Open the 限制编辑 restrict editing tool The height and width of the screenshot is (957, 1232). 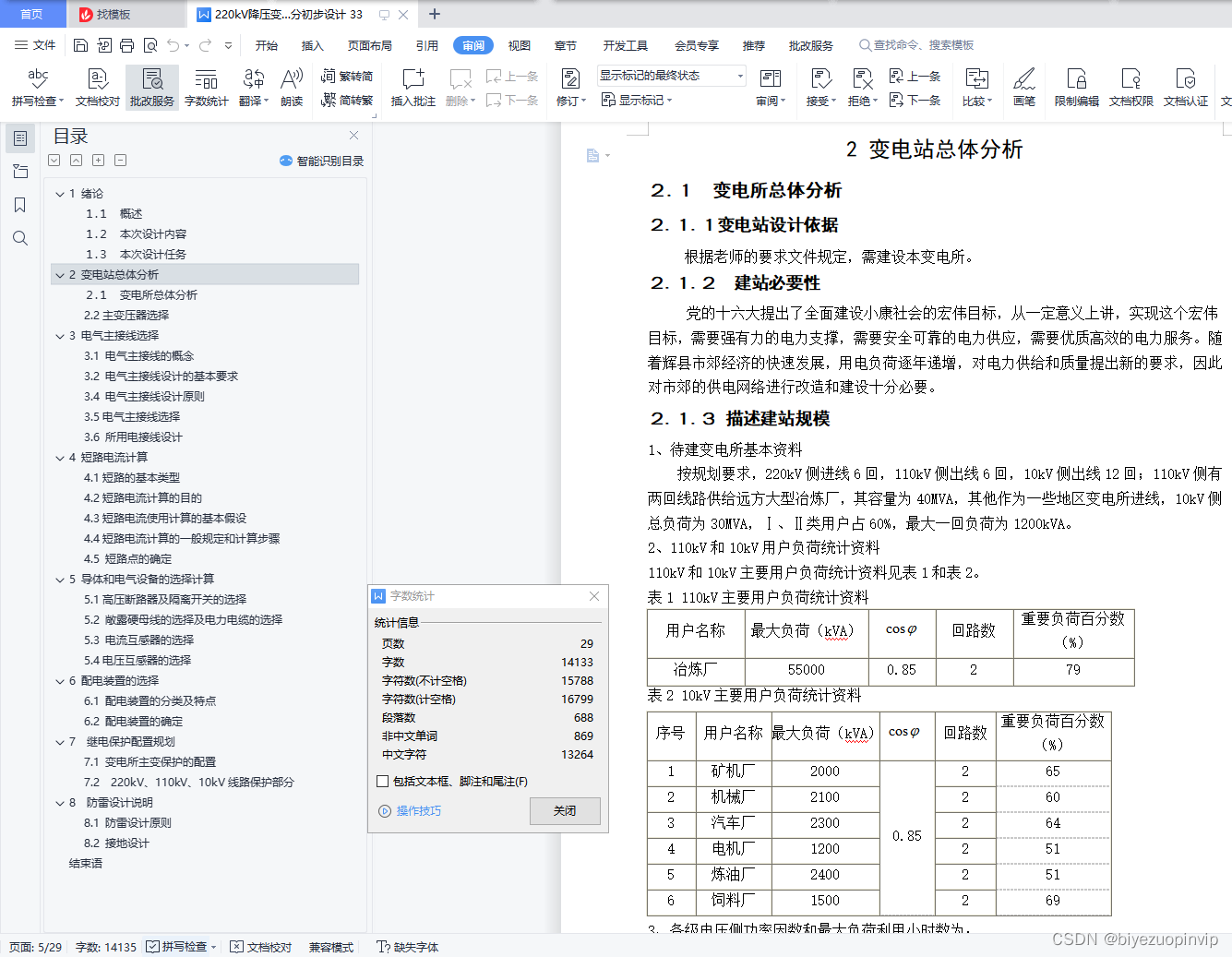[1077, 88]
